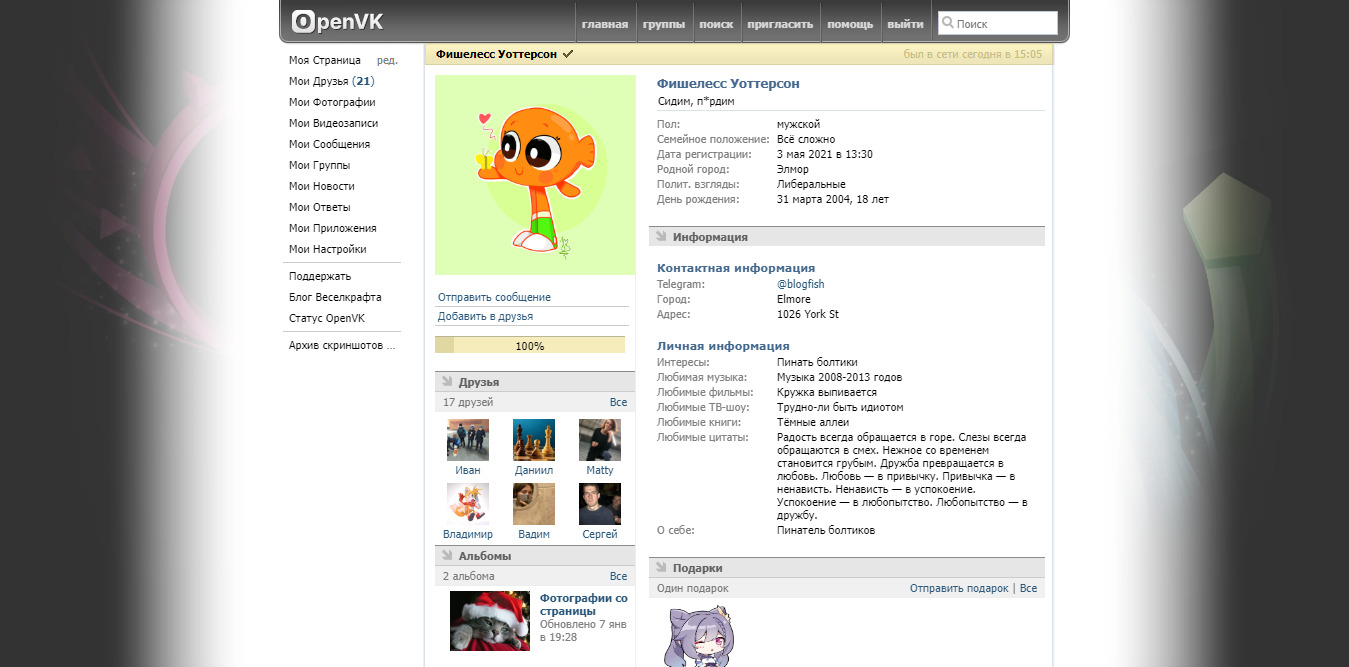Screen dimensions: 1349x667
Task: Click Все link in Подарки section
Action: [x=1028, y=588]
